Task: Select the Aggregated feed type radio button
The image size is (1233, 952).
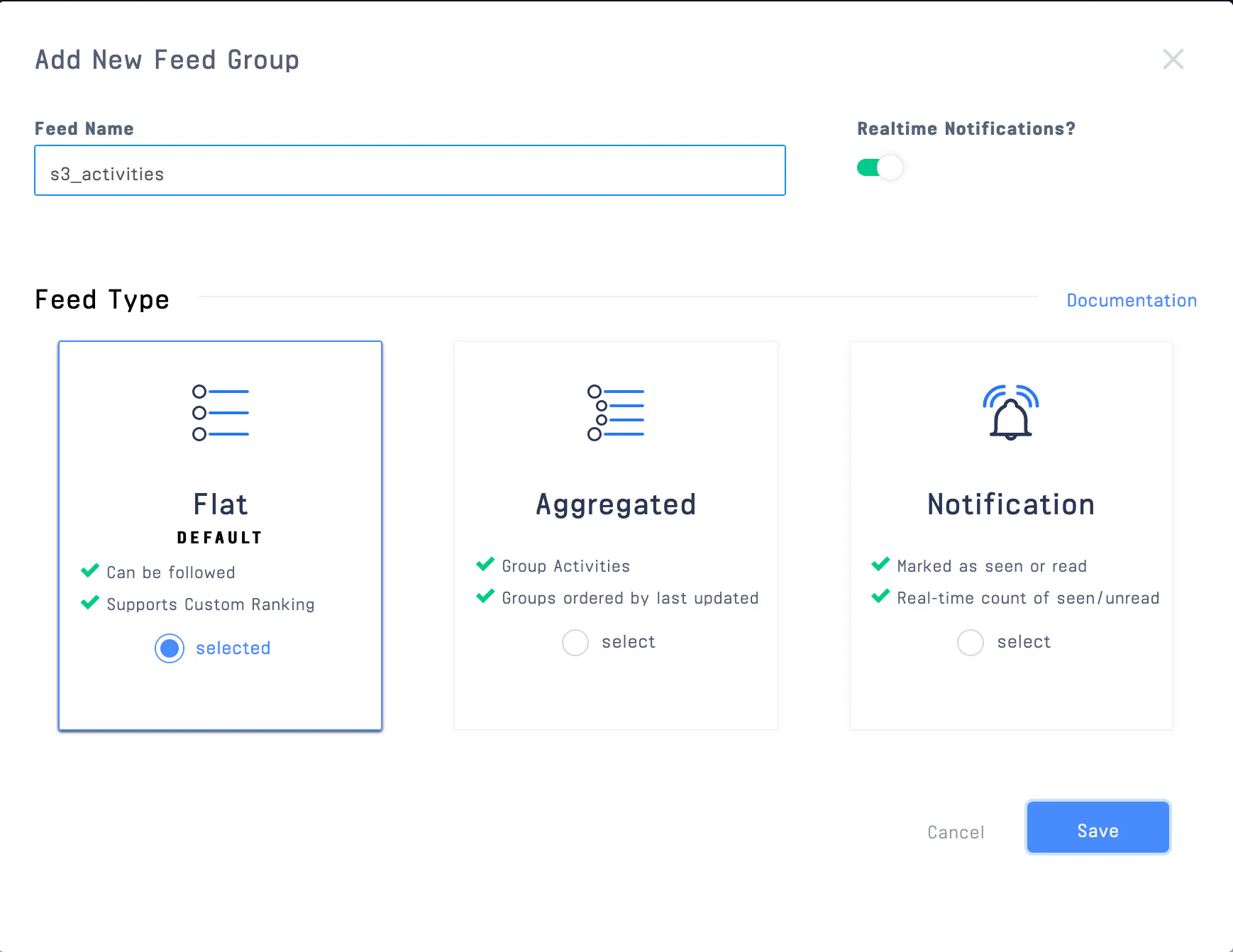Action: click(x=575, y=643)
